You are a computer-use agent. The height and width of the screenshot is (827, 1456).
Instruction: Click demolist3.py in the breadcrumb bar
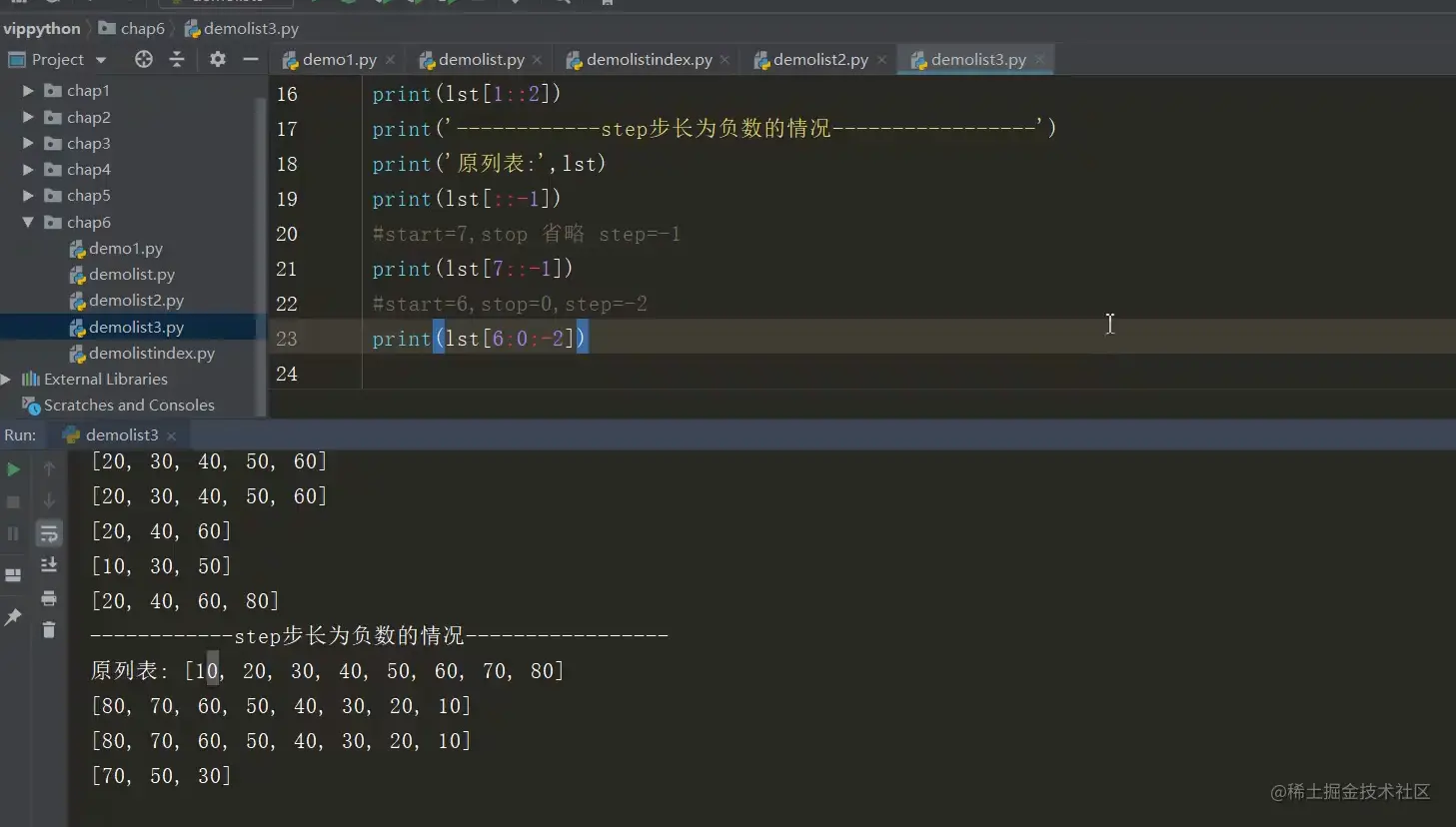pyautogui.click(x=242, y=29)
